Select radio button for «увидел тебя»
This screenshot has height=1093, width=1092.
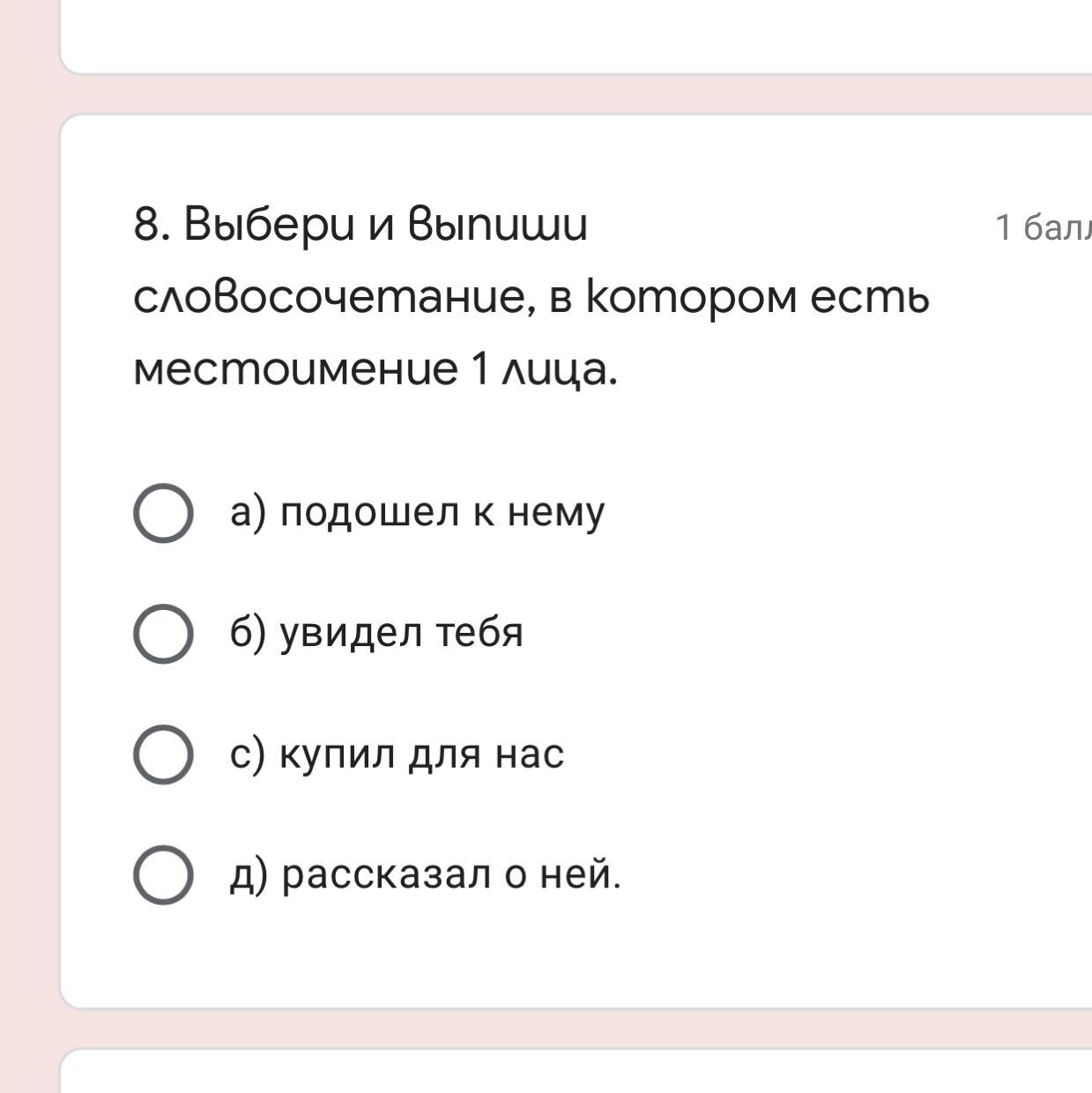tap(163, 633)
